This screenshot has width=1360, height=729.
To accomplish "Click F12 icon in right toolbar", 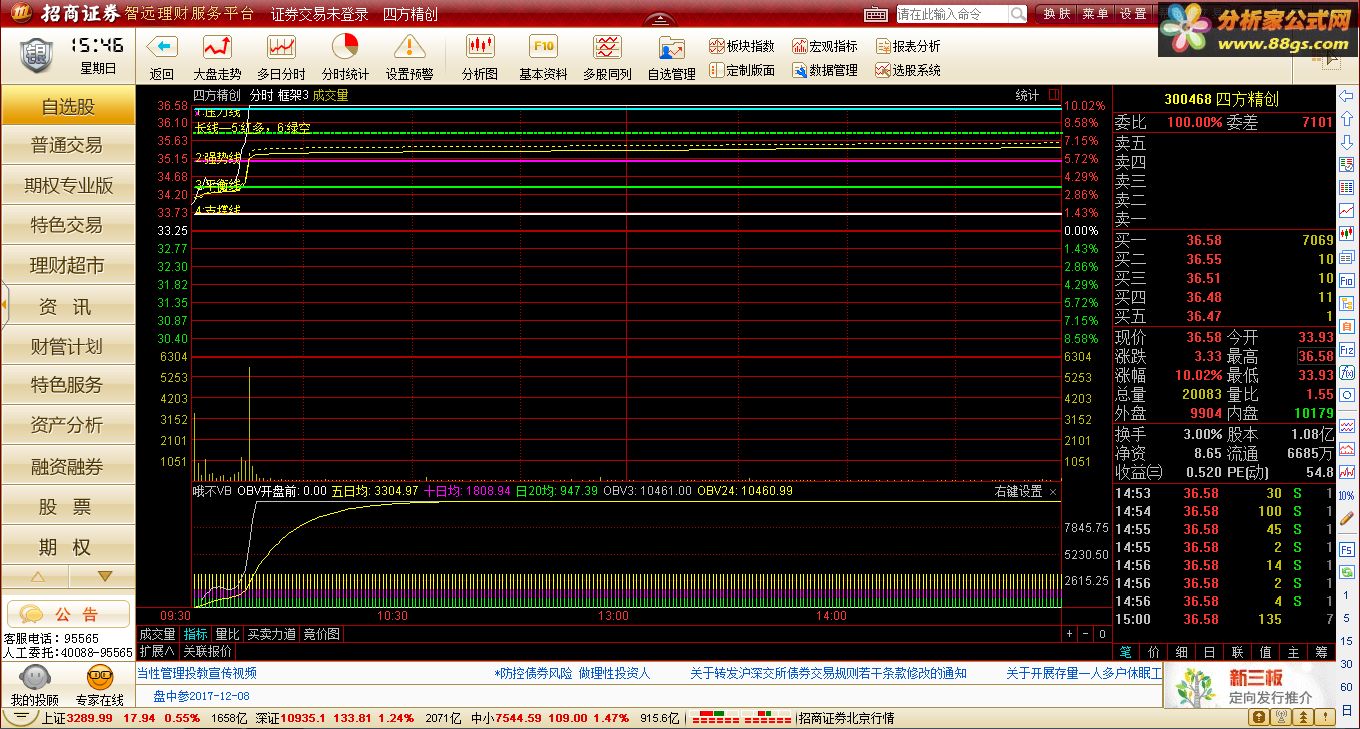I will point(1346,351).
